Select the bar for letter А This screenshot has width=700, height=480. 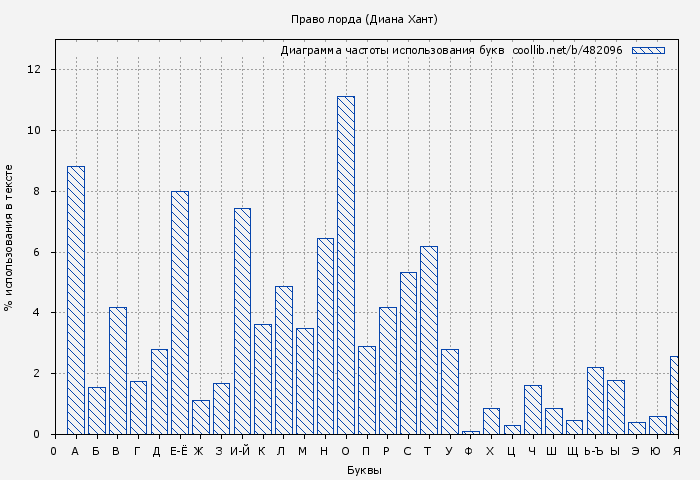point(76,300)
